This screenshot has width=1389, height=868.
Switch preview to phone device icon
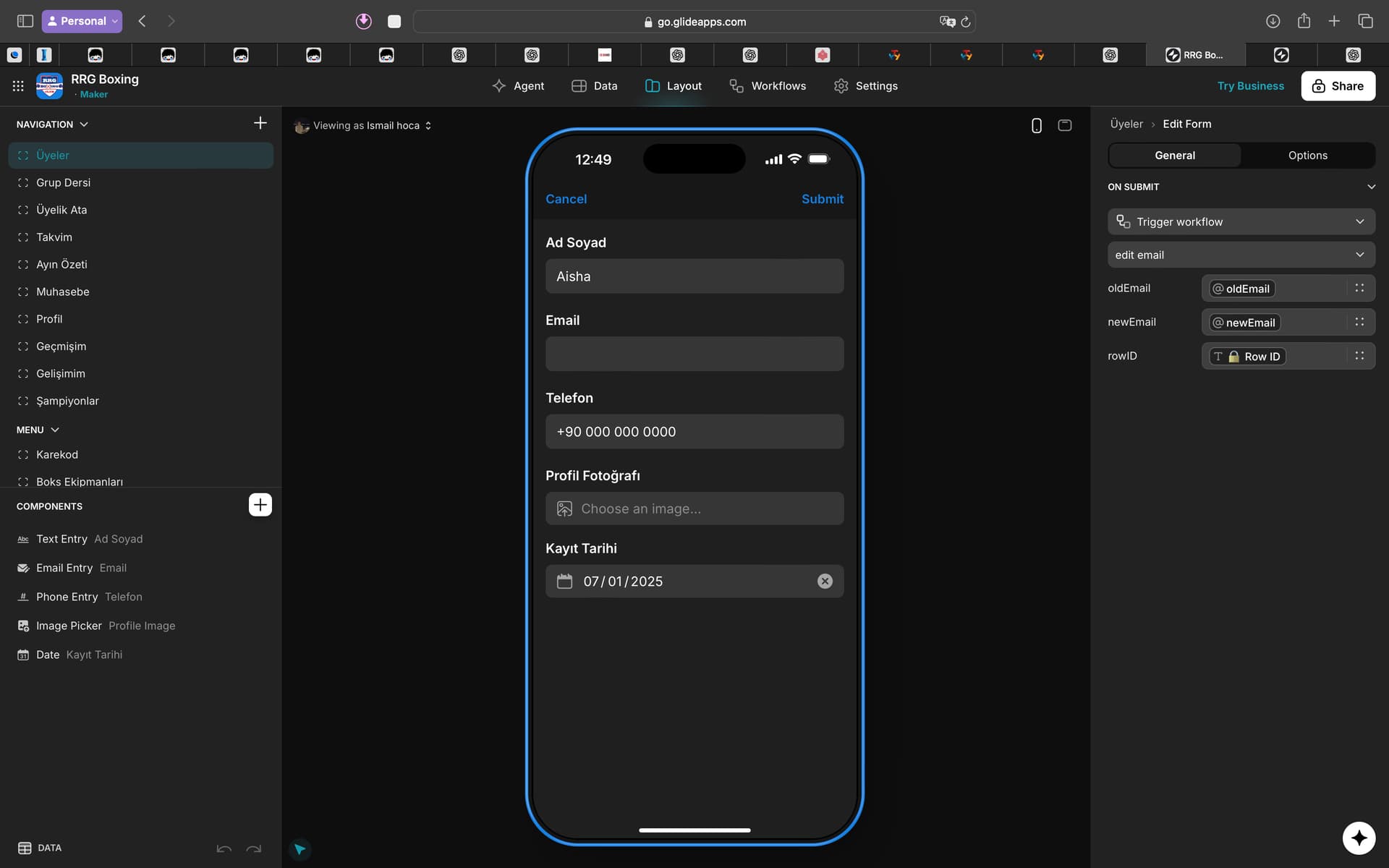click(x=1036, y=125)
